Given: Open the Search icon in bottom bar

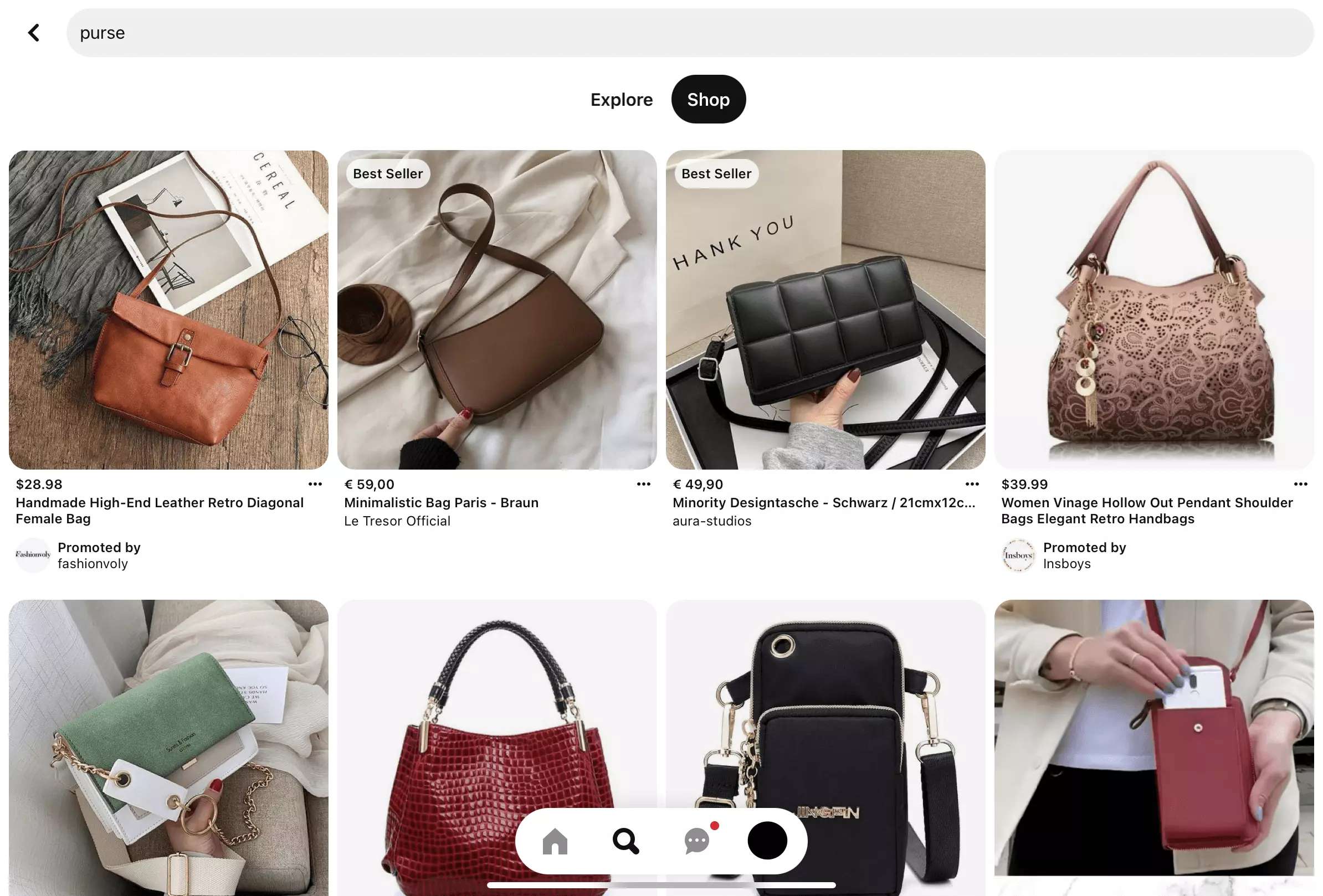Looking at the screenshot, I should coord(626,840).
